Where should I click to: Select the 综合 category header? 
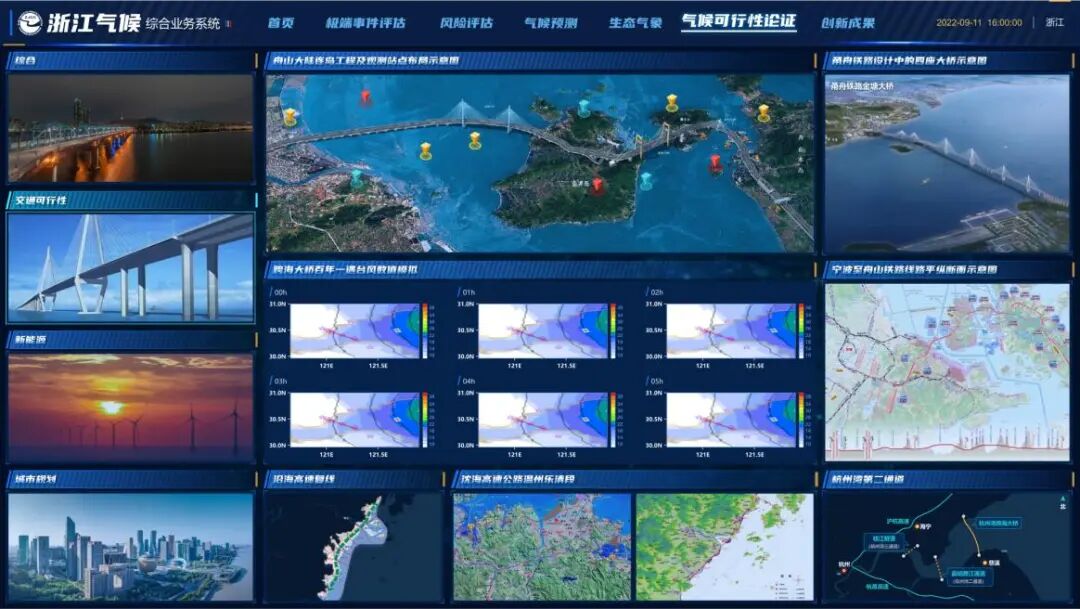tap(131, 61)
